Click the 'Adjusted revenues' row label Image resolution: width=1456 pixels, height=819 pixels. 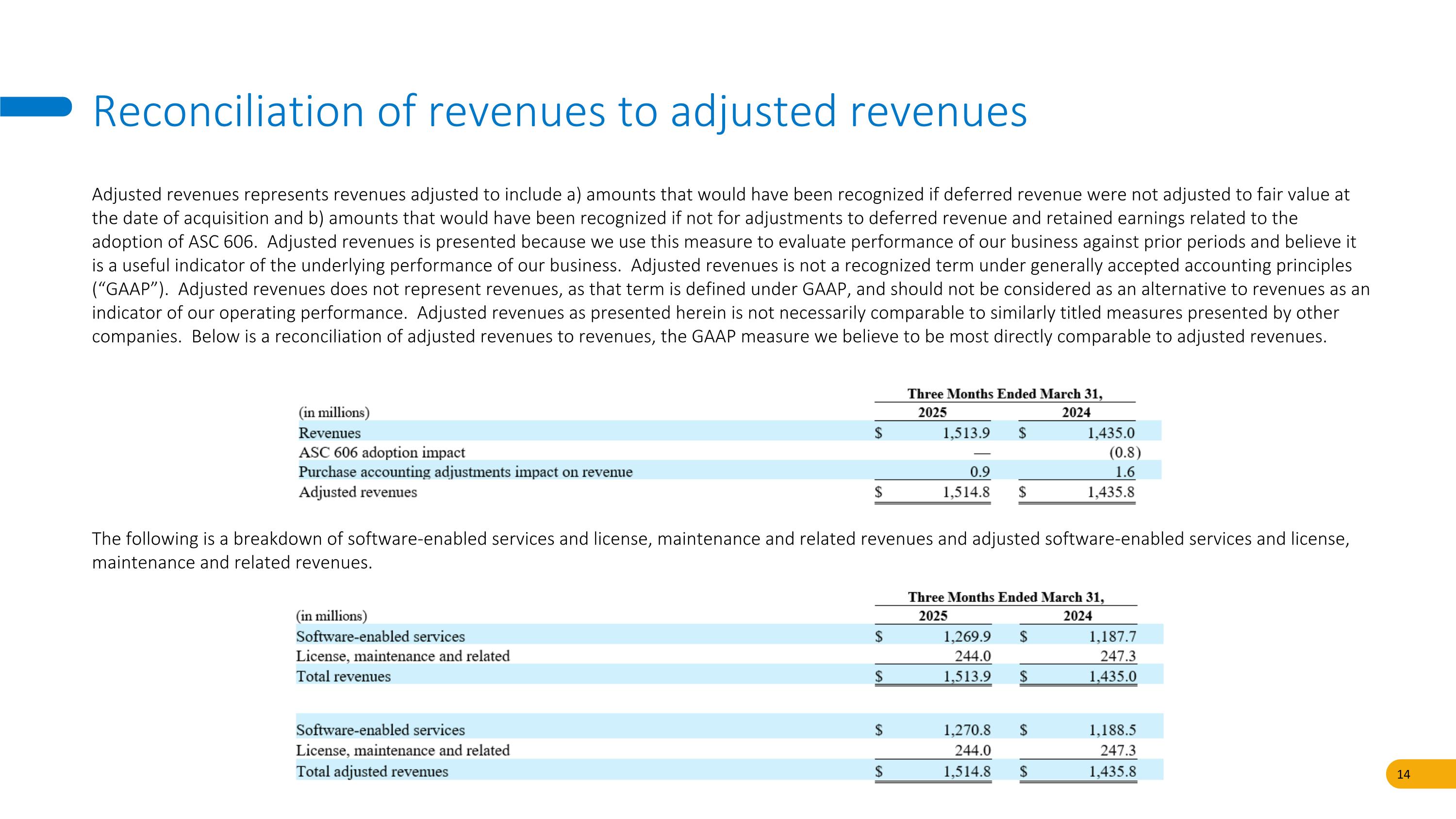point(358,492)
